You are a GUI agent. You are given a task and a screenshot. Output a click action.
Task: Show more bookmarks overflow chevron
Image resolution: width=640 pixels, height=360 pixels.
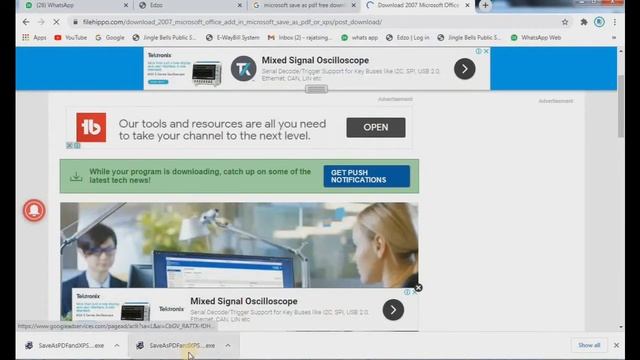click(614, 38)
